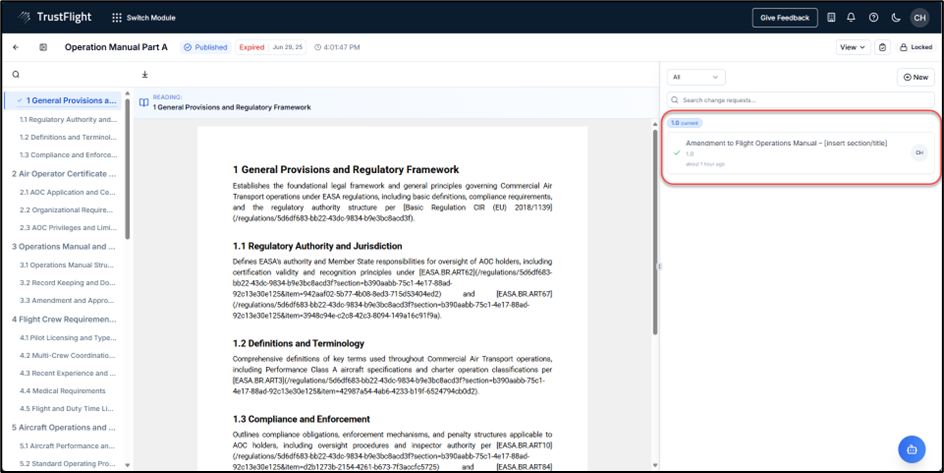The width and height of the screenshot is (944, 473).
Task: Select 4 Flight Crew Requirements section
Action: pos(63,319)
